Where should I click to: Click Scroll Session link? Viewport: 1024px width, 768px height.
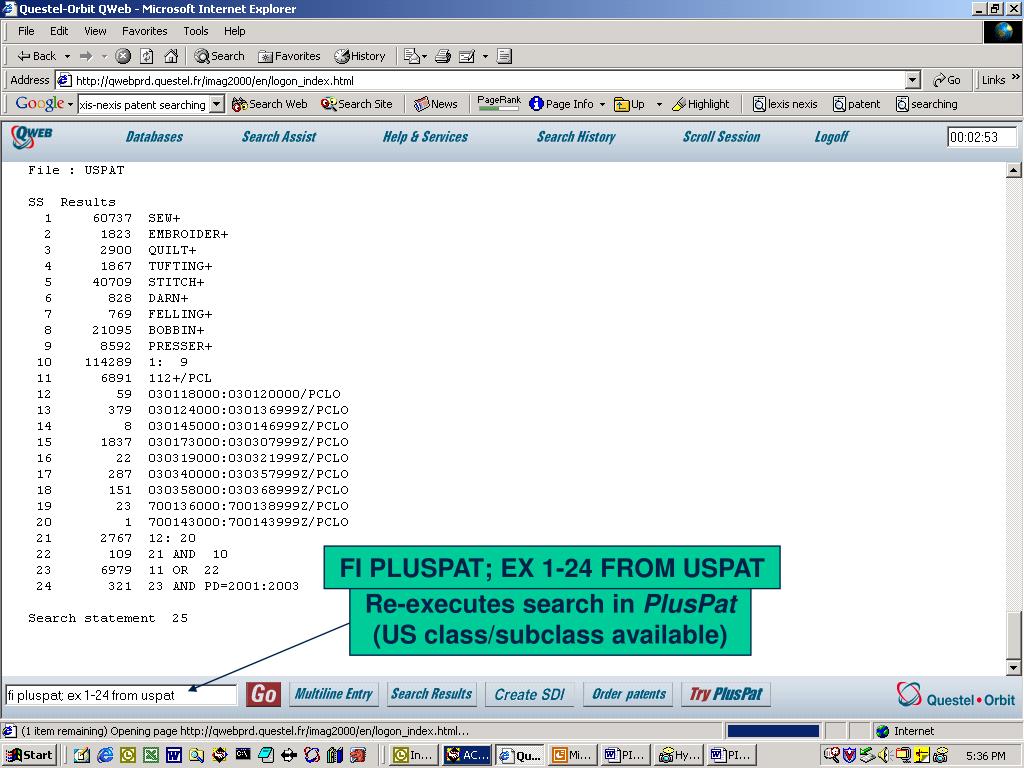coord(721,137)
